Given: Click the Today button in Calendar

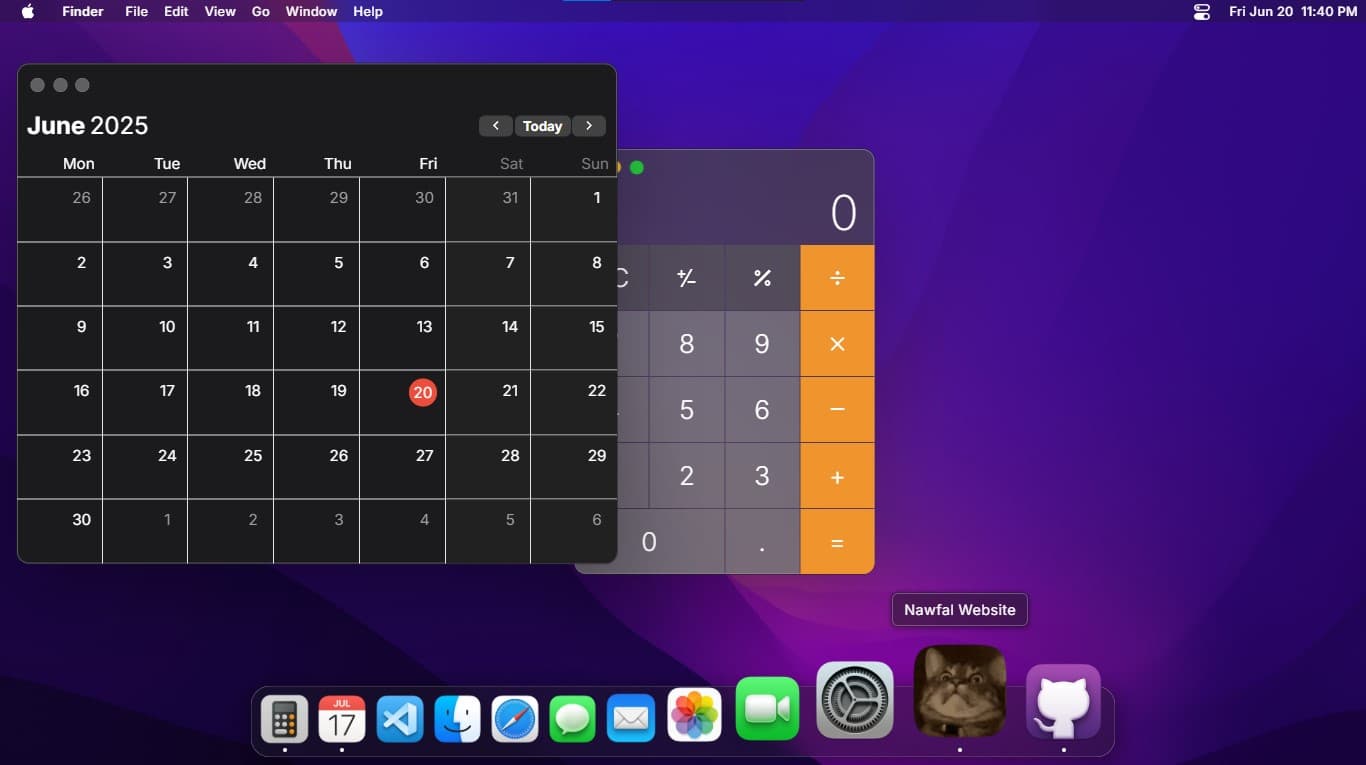Looking at the screenshot, I should click(542, 126).
